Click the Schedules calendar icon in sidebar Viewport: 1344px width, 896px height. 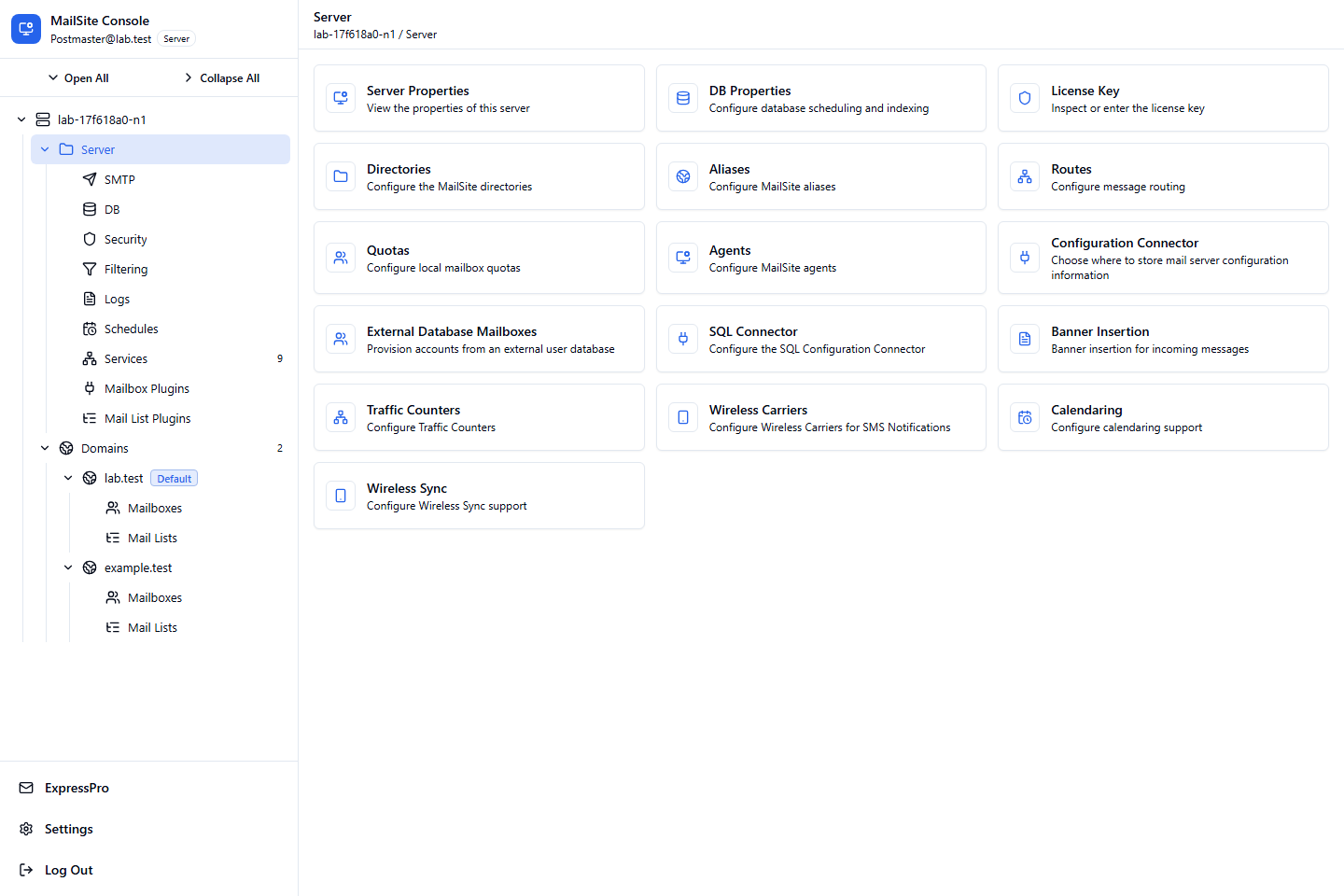point(90,329)
